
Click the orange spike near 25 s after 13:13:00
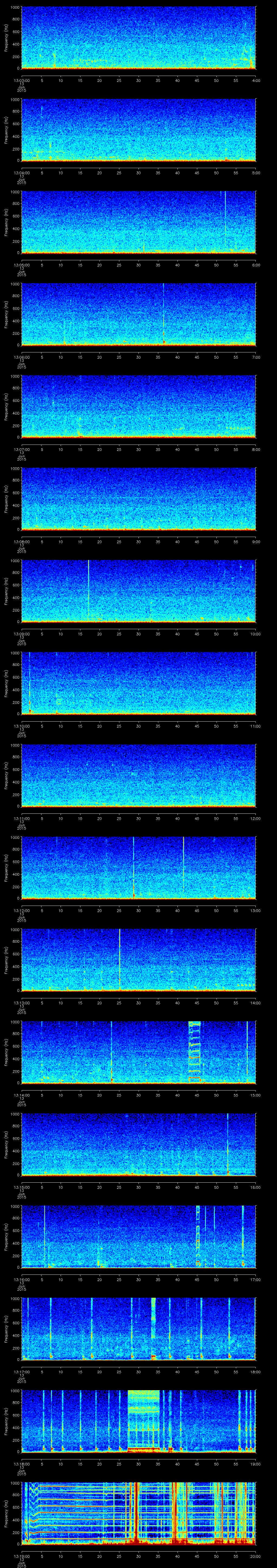[x=119, y=960]
